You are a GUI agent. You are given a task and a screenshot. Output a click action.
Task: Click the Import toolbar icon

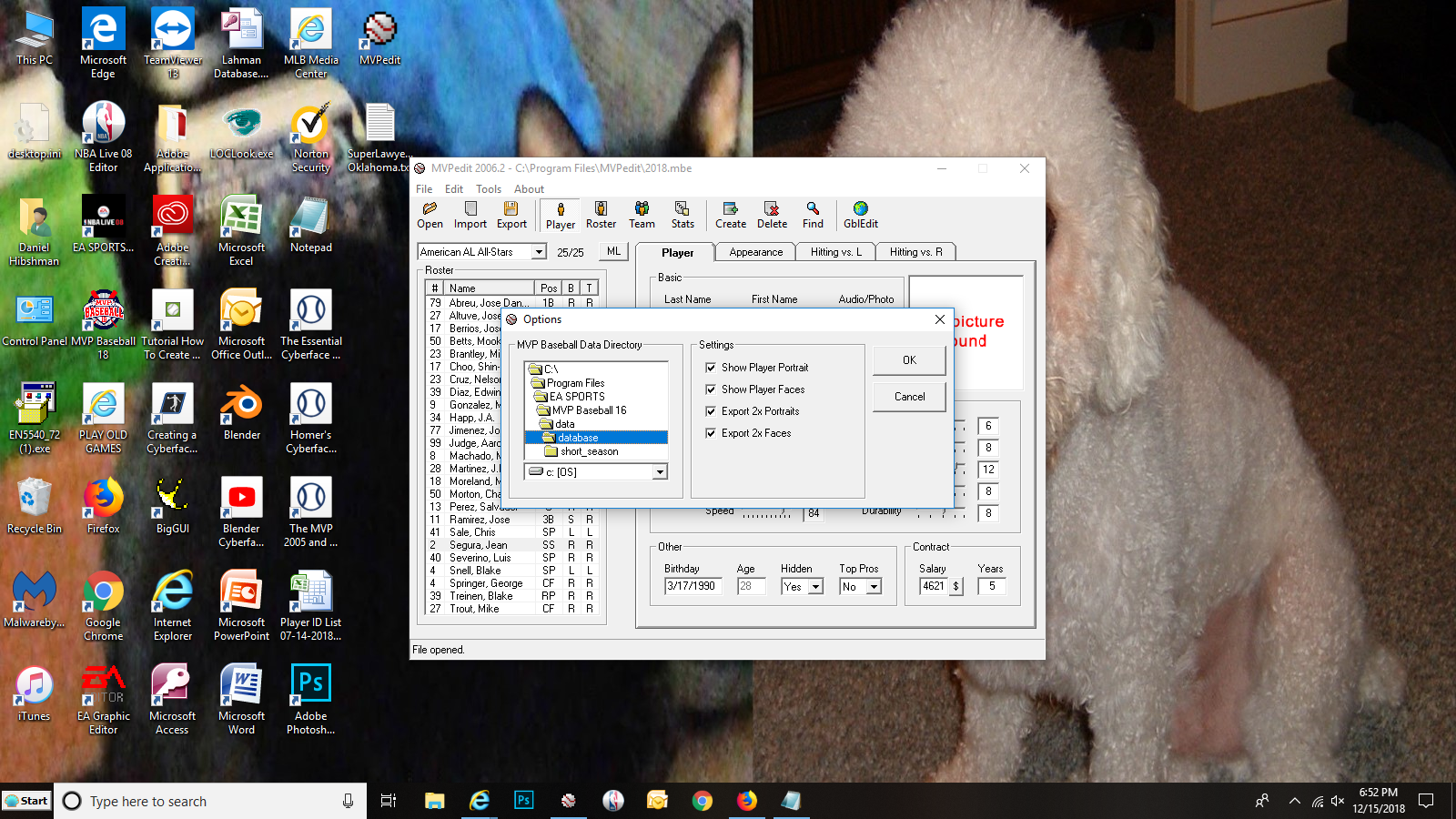coord(470,215)
